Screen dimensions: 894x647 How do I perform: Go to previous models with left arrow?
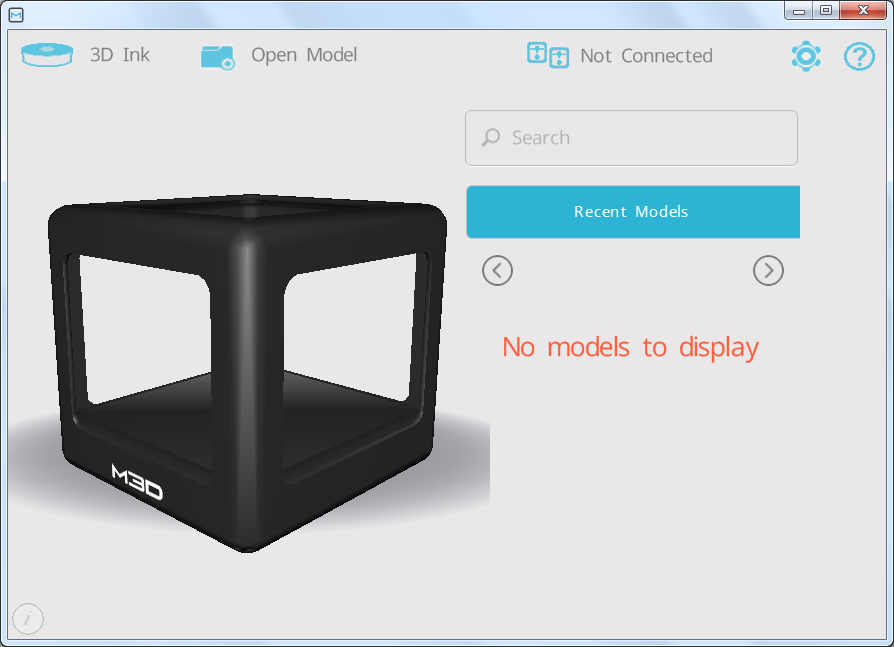coord(497,270)
